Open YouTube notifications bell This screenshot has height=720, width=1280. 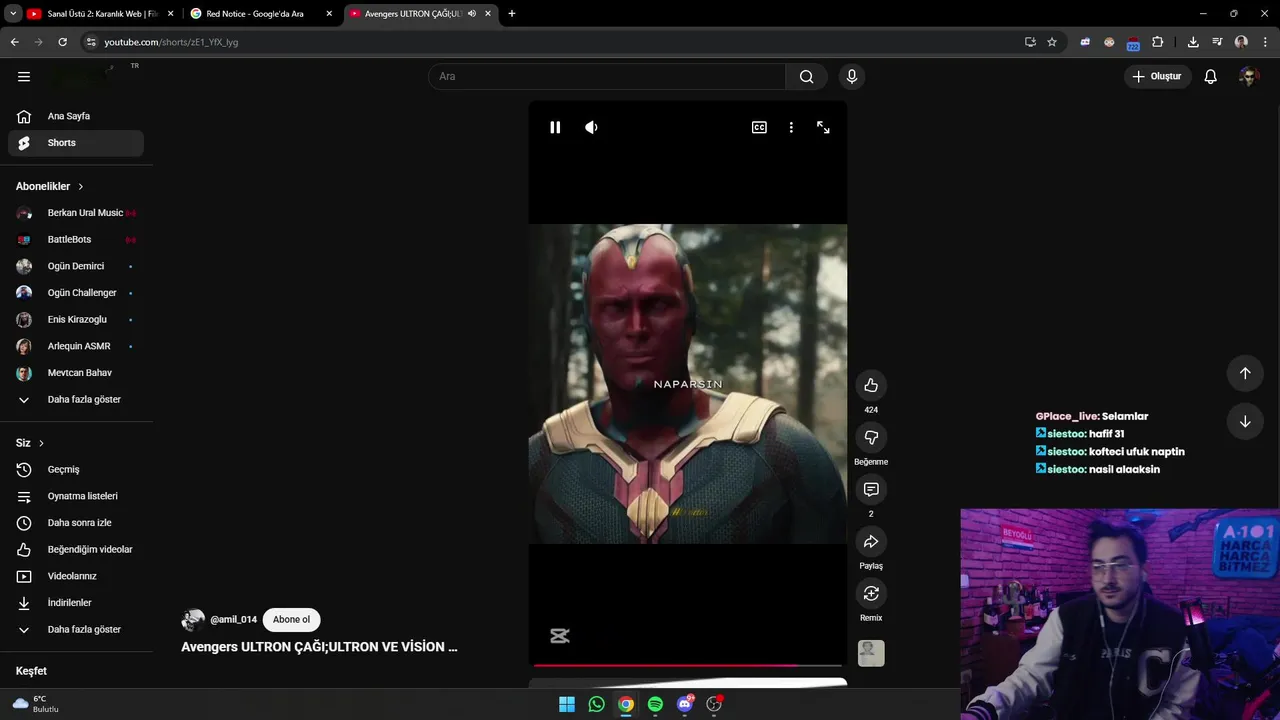tap(1210, 76)
